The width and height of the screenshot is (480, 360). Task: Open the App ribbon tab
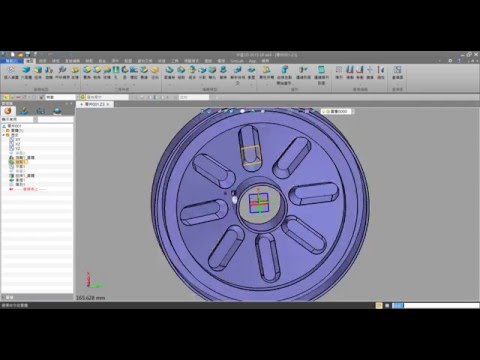(252, 61)
